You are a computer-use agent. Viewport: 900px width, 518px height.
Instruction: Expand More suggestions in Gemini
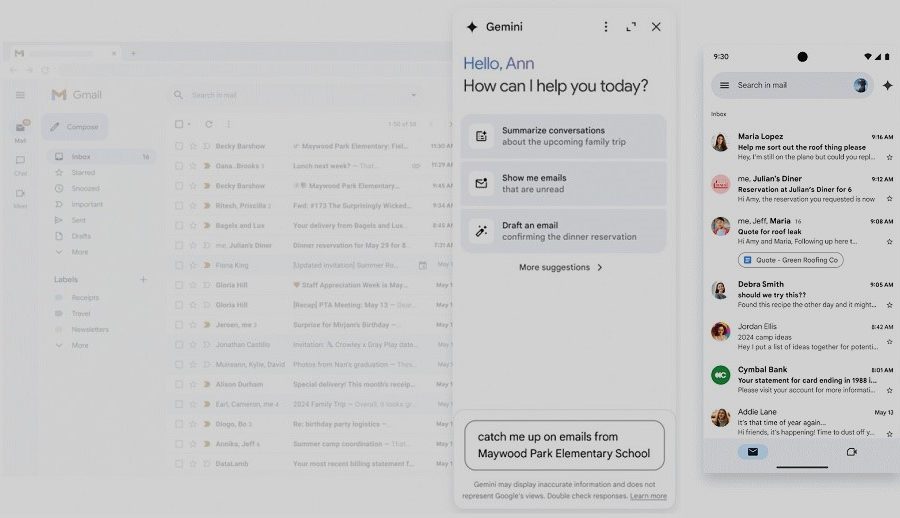[561, 267]
